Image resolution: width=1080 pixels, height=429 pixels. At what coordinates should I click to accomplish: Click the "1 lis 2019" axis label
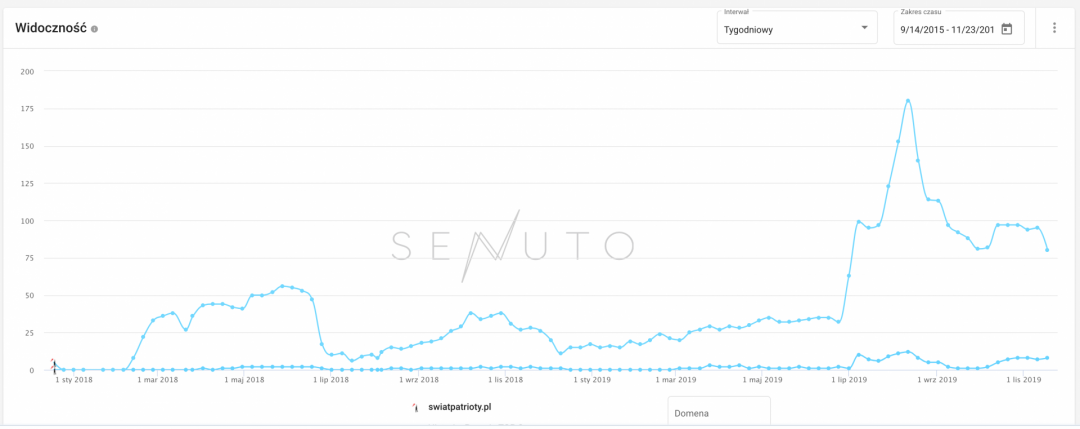click(x=1024, y=380)
